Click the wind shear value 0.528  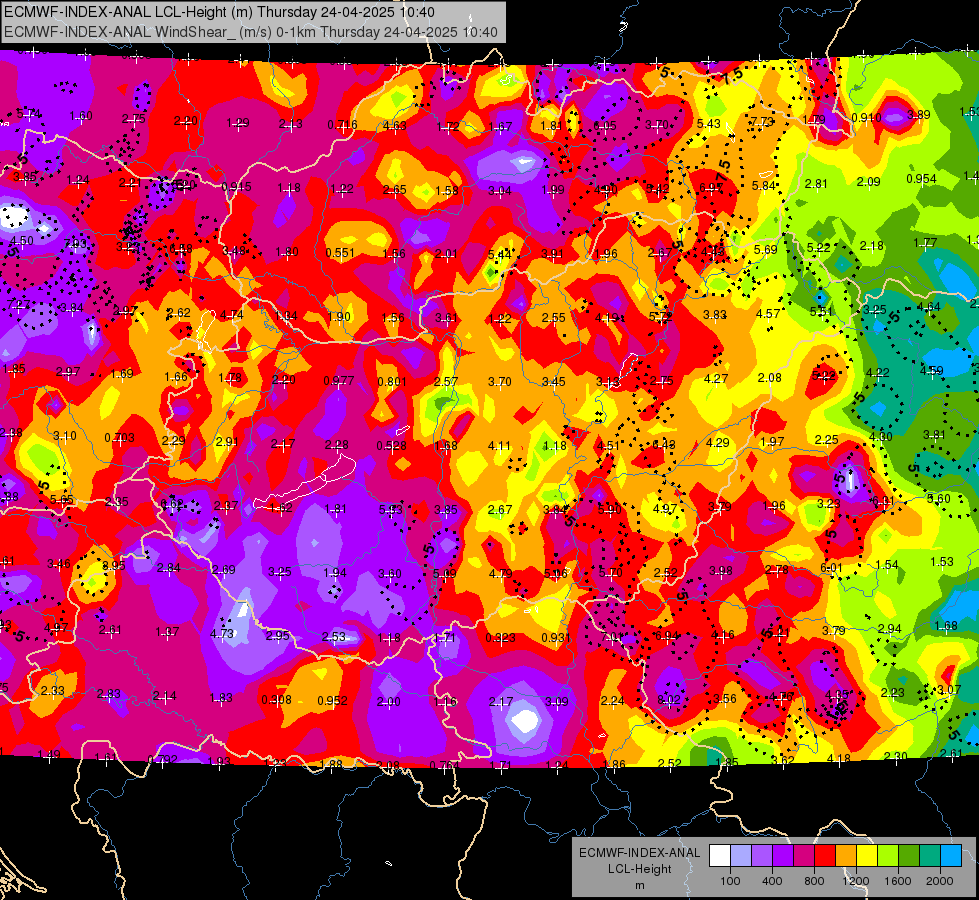pyautogui.click(x=391, y=446)
